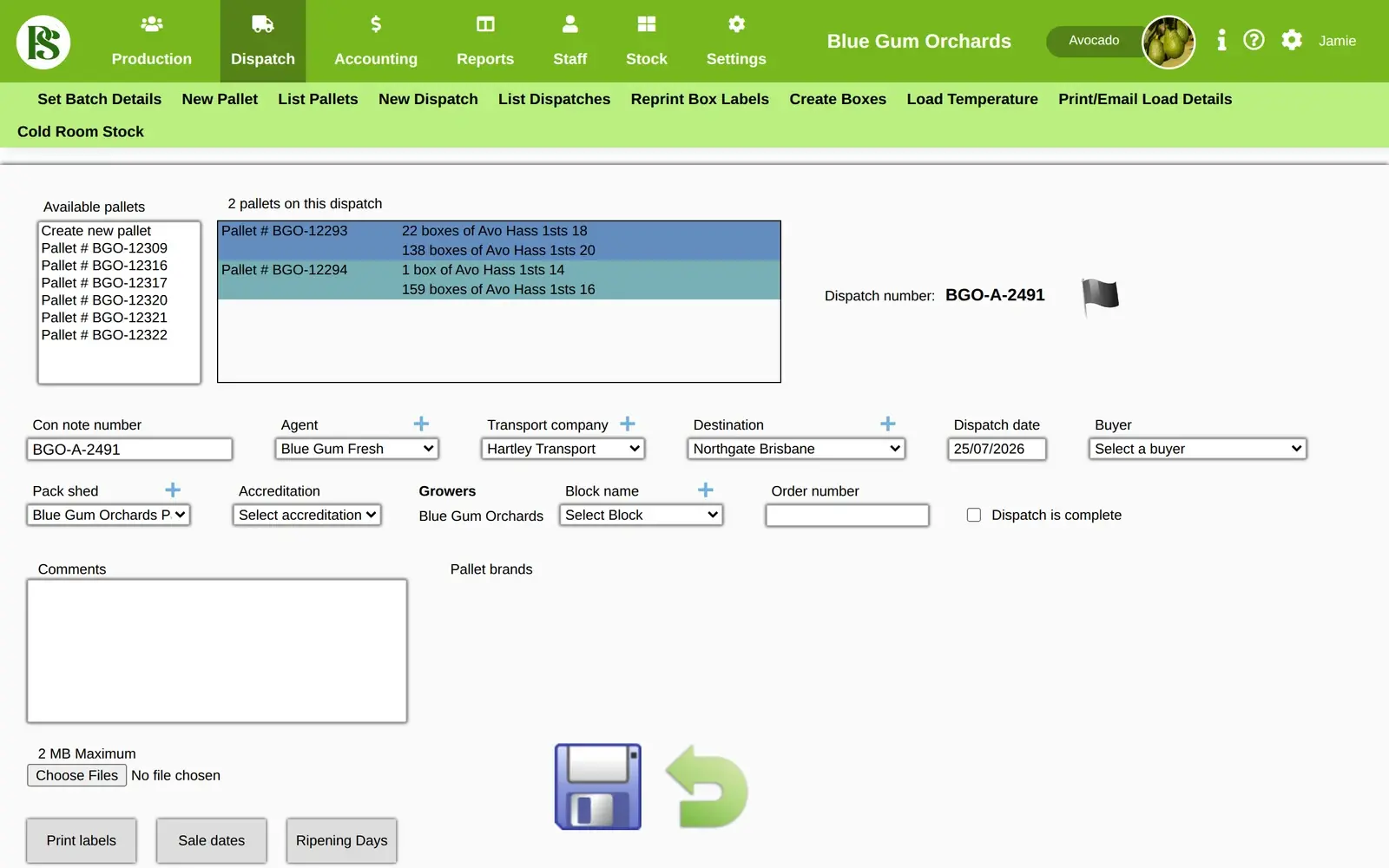Open New Dispatch menu item
1389x868 pixels.
[x=428, y=99]
